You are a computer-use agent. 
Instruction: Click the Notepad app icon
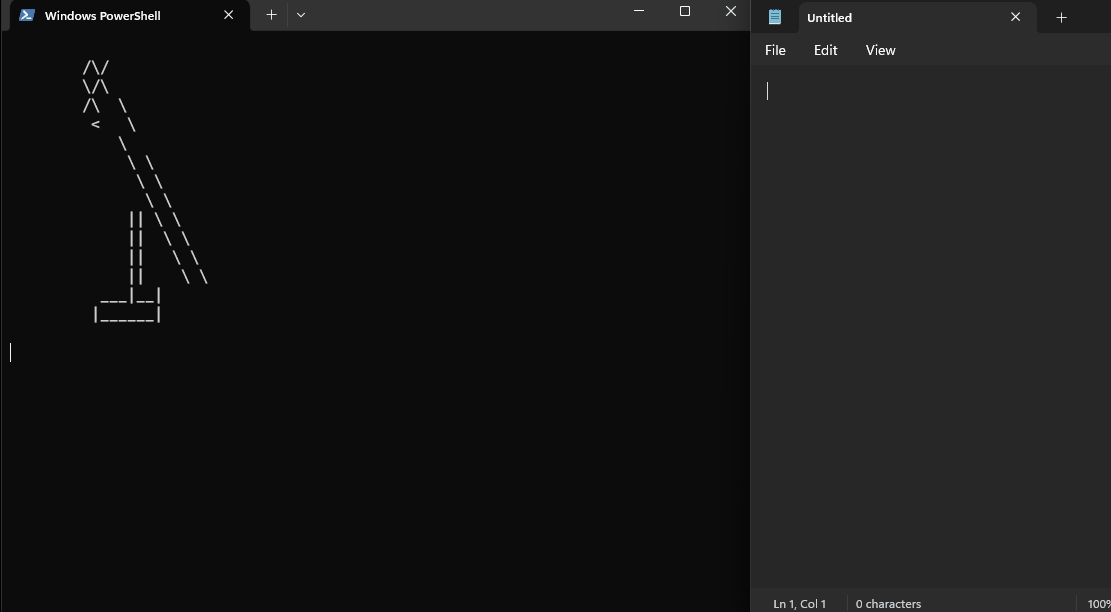775,17
